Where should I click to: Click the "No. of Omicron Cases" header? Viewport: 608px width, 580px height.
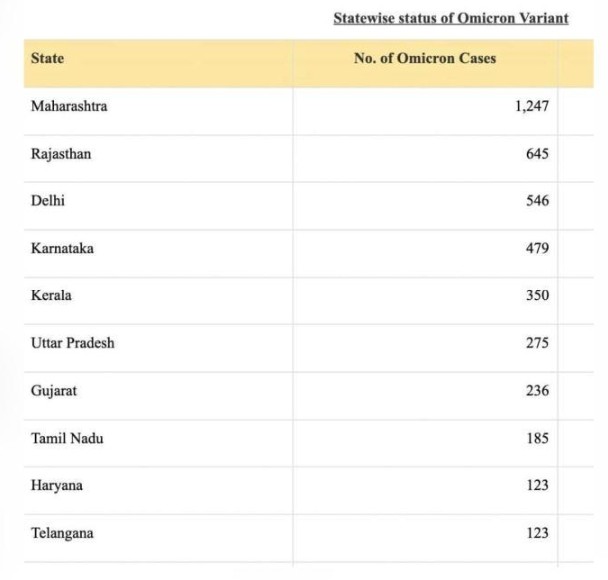pos(425,58)
